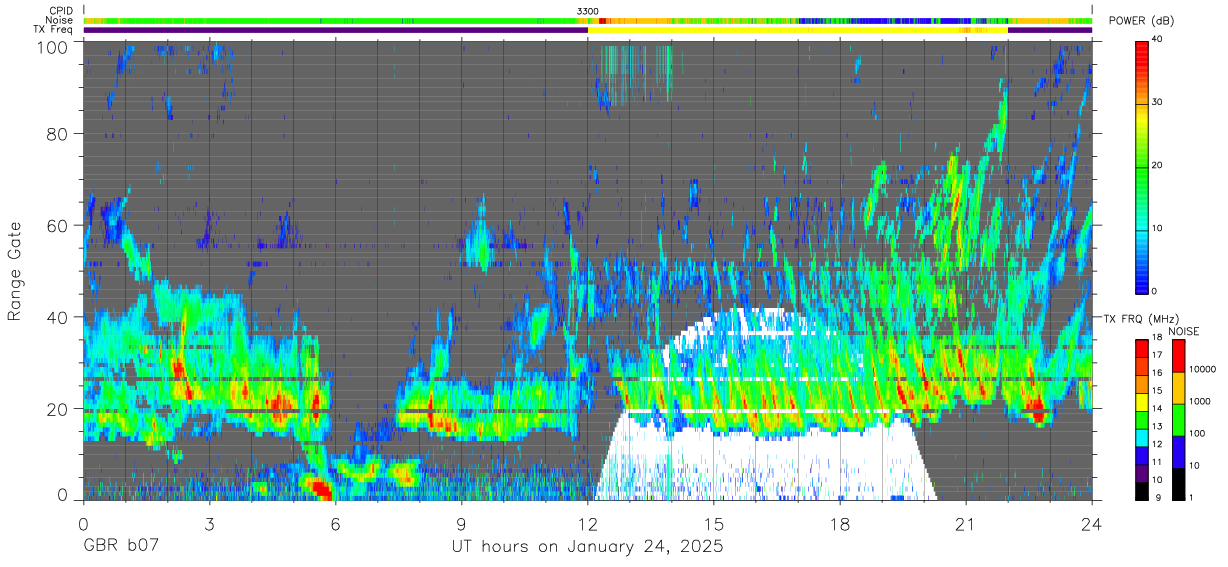Click the CPID label at top left
This screenshot has width=1228, height=567.
(60, 11)
